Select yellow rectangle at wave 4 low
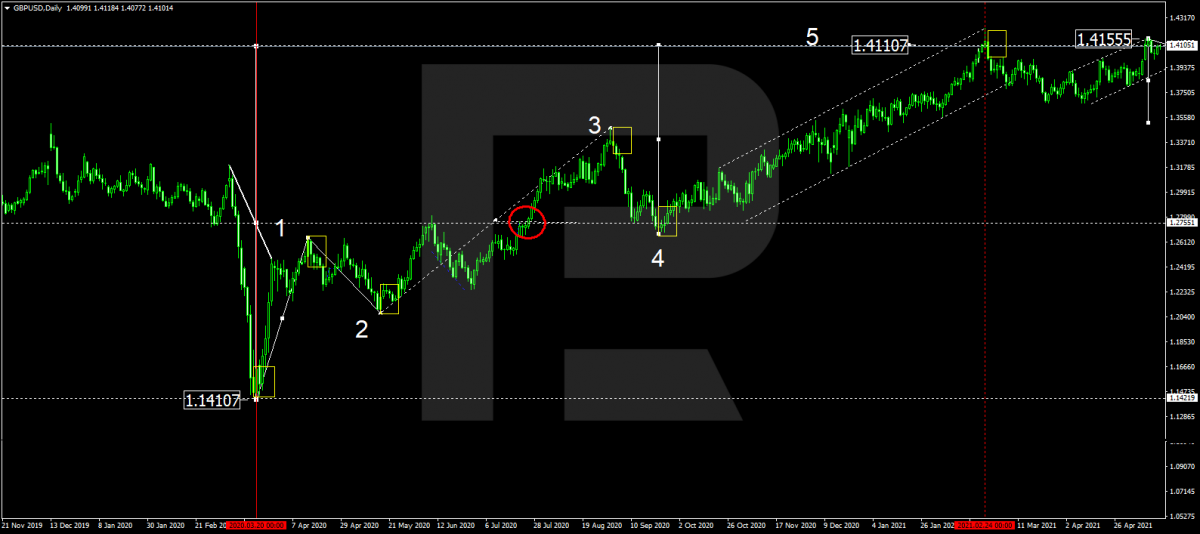 pos(667,221)
